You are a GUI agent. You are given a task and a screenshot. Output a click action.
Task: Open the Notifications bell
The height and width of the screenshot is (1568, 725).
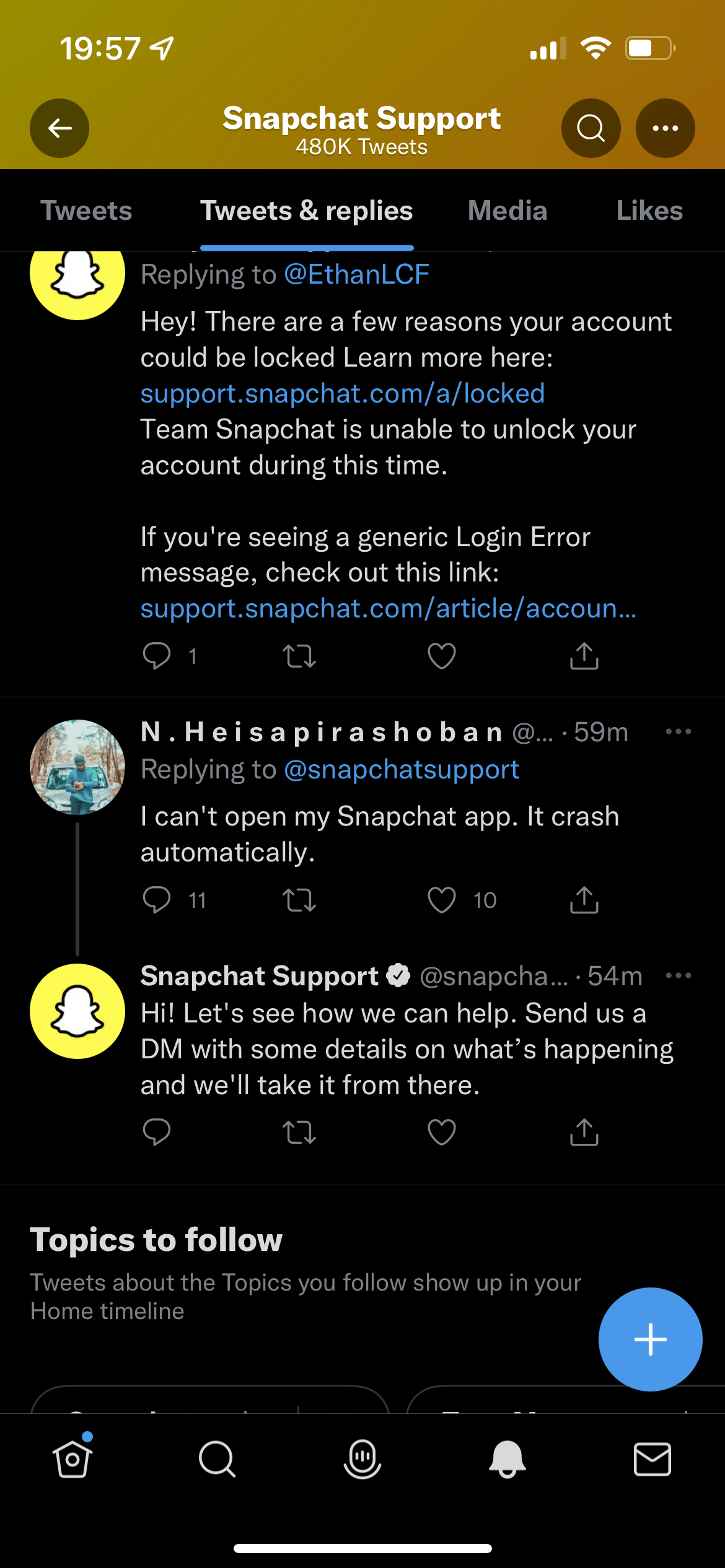(507, 1459)
